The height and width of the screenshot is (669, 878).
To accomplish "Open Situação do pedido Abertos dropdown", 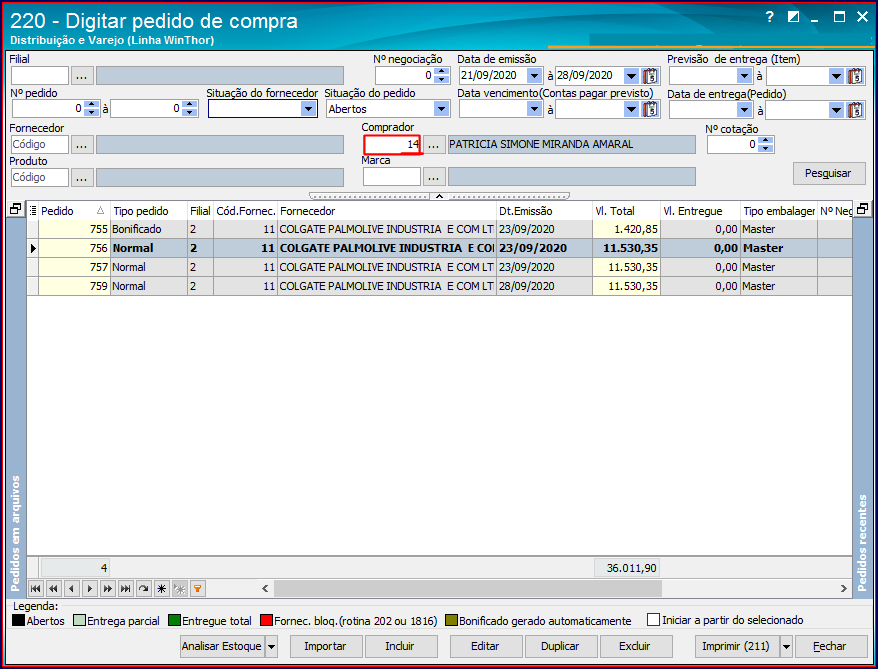I will click(441, 109).
